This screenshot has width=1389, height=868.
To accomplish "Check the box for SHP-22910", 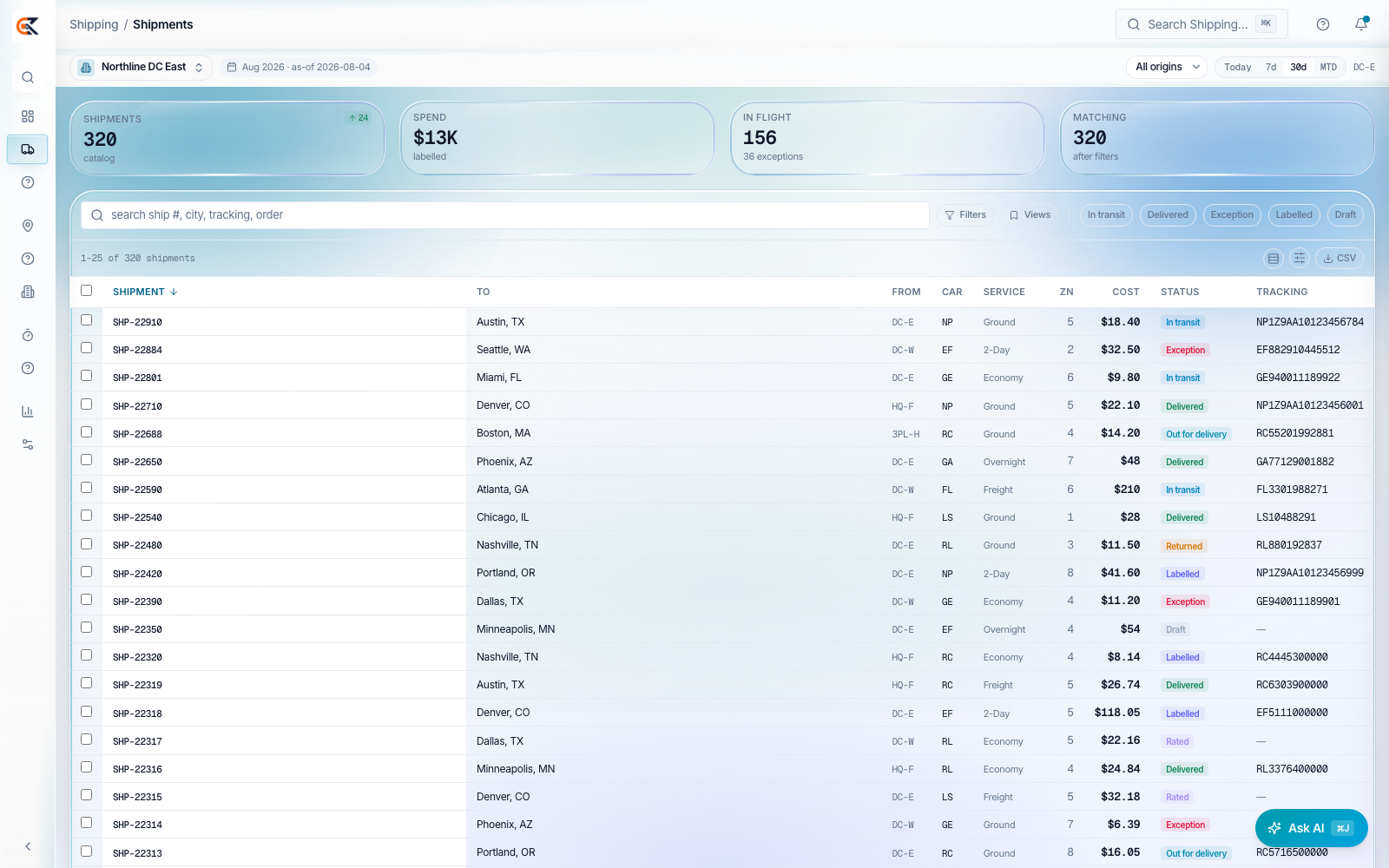I will pyautogui.click(x=86, y=320).
